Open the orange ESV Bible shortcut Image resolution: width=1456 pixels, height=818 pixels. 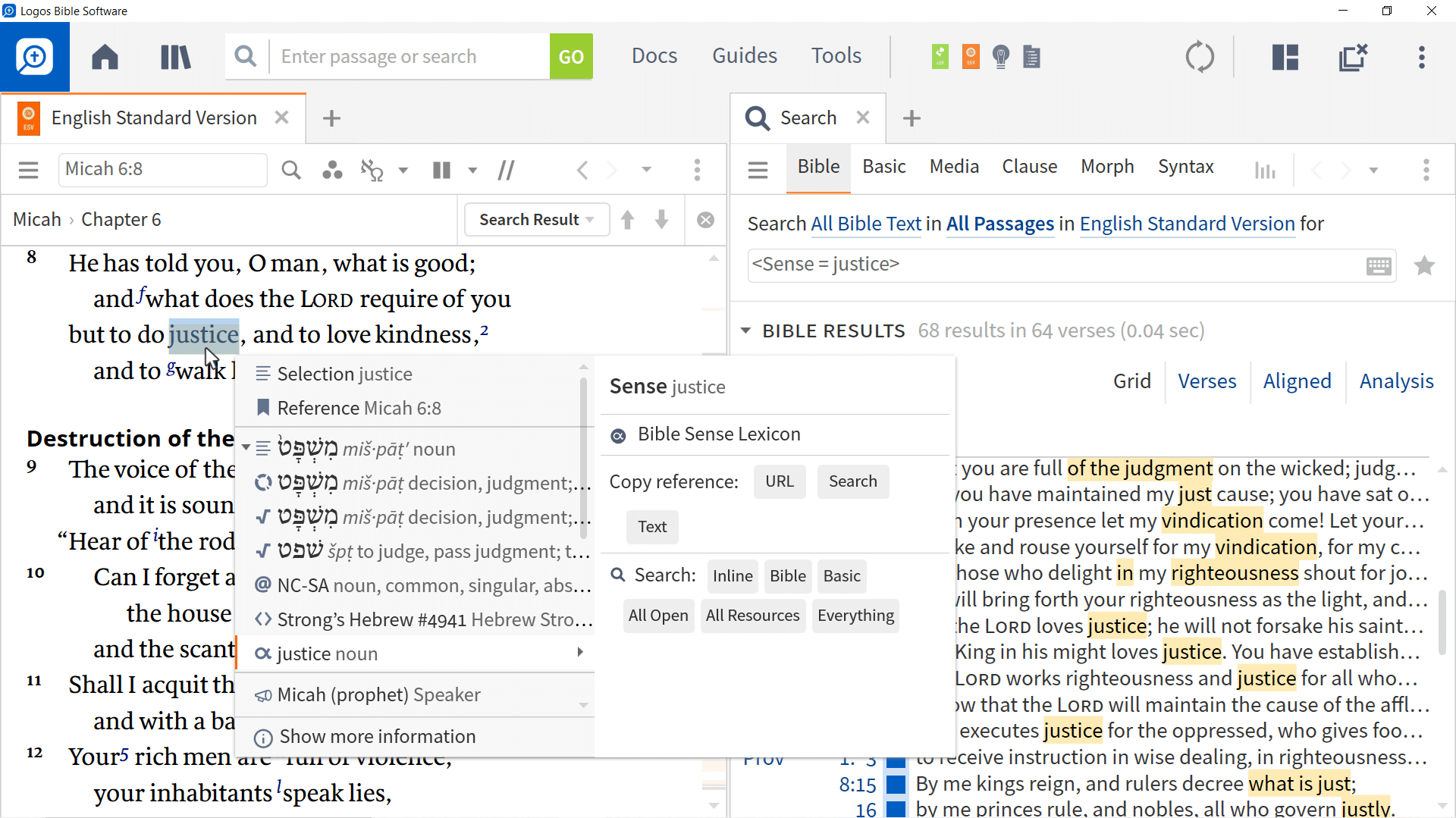click(x=971, y=56)
